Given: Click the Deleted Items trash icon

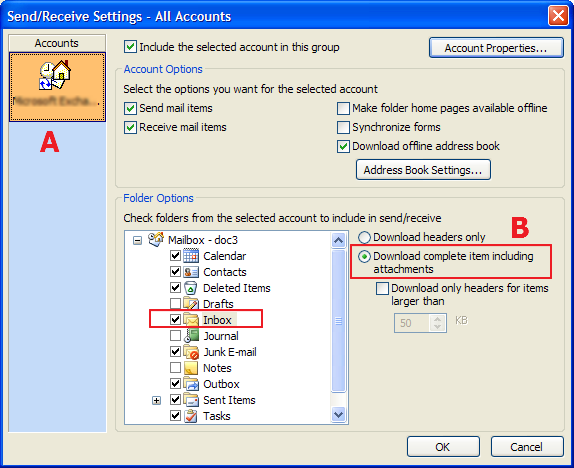Looking at the screenshot, I should tap(191, 288).
